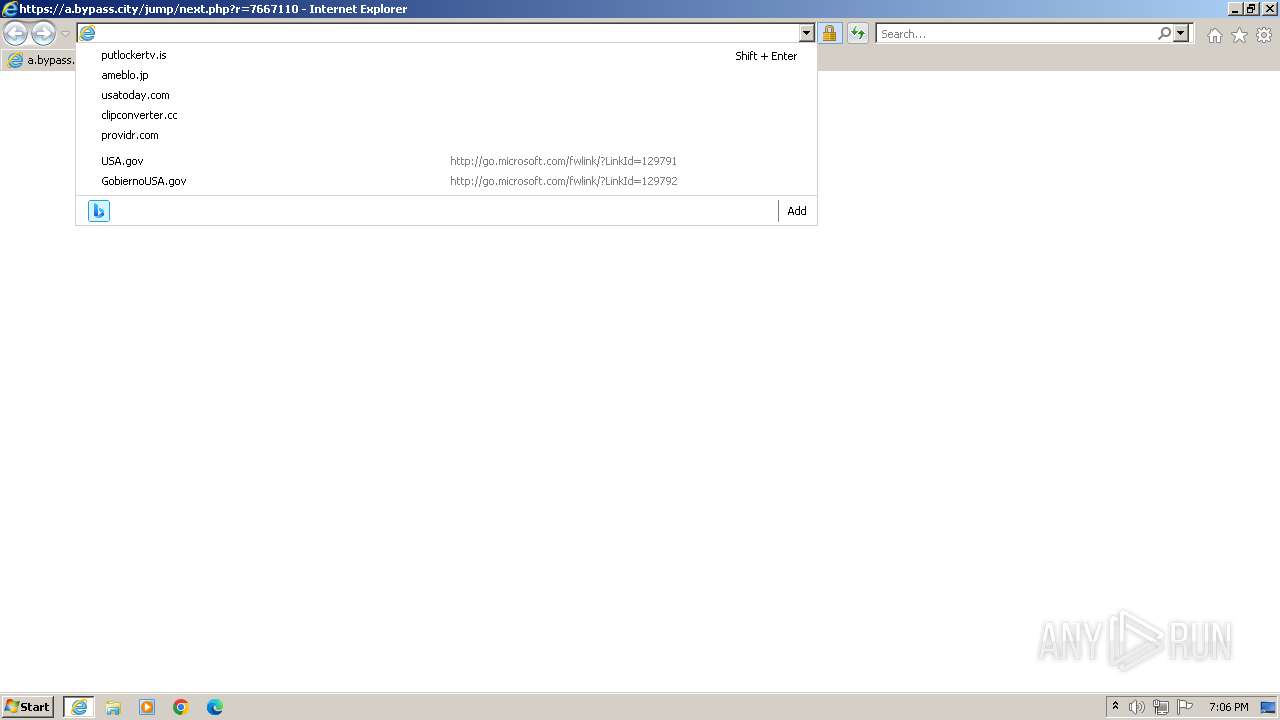Open the Windows Start menu
Image resolution: width=1280 pixels, height=720 pixels.
(x=28, y=706)
